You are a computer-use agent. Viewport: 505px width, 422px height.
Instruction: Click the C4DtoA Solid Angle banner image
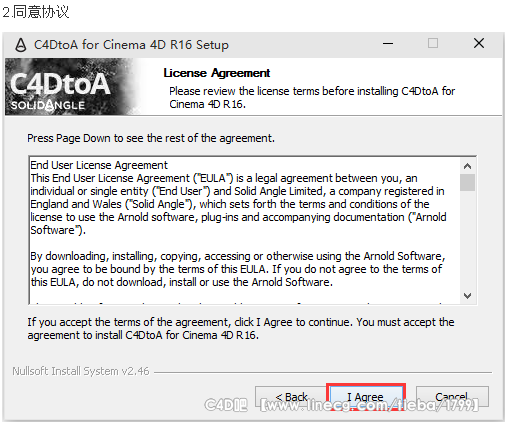click(x=73, y=87)
